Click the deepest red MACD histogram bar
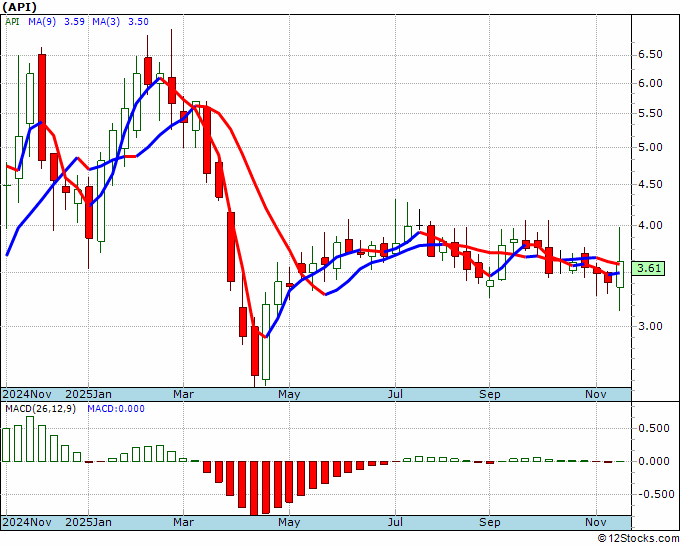The image size is (680, 546). click(254, 488)
